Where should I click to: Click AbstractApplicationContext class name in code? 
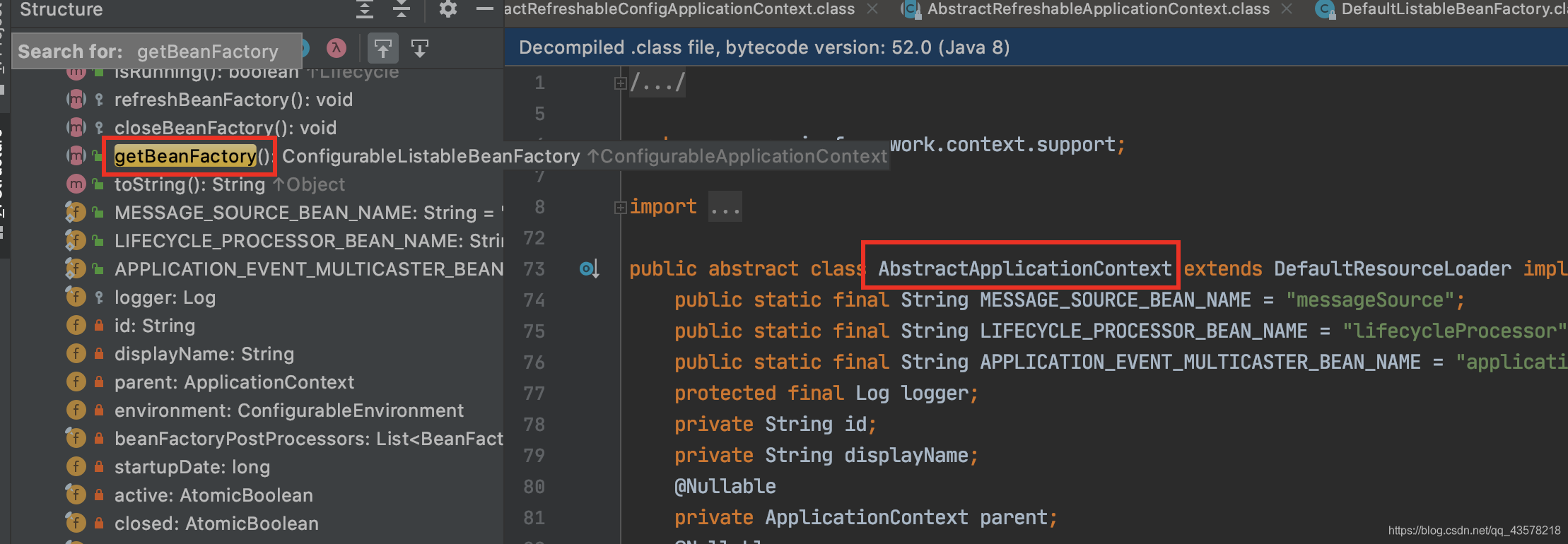click(x=1024, y=268)
